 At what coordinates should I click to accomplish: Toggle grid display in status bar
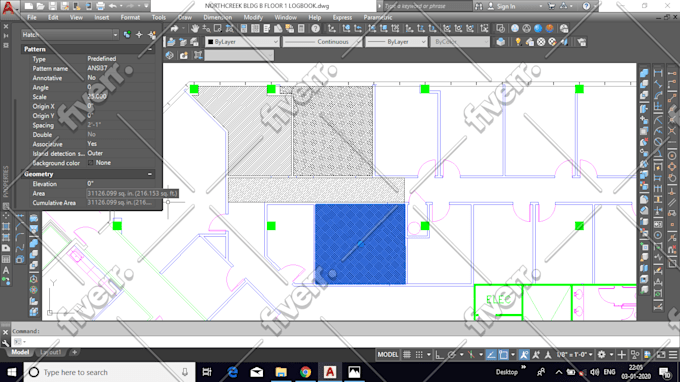pos(407,355)
